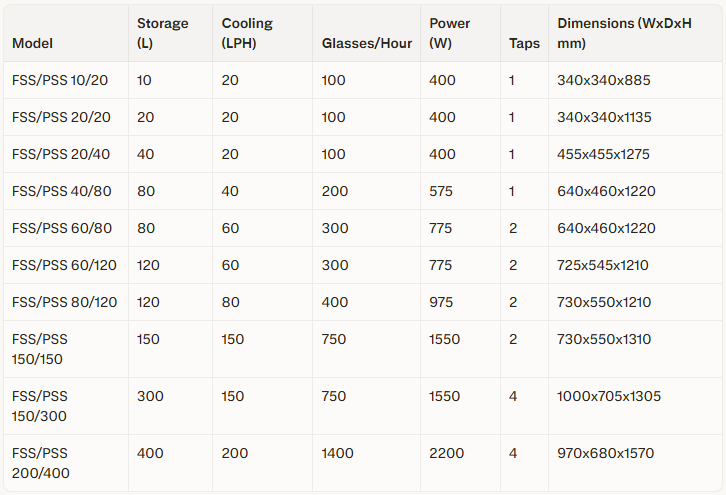The width and height of the screenshot is (726, 495).
Task: Select the Storage (L) column header
Action: coord(162,34)
